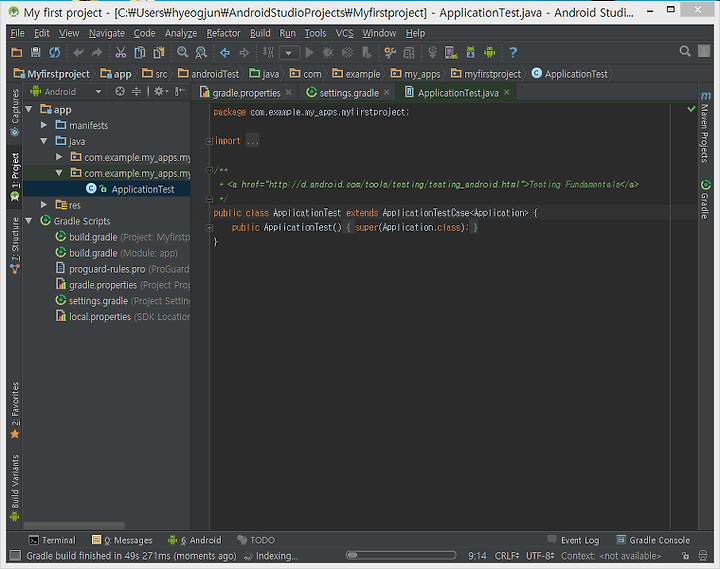Click the Open folder toolbar icon

(x=17, y=52)
